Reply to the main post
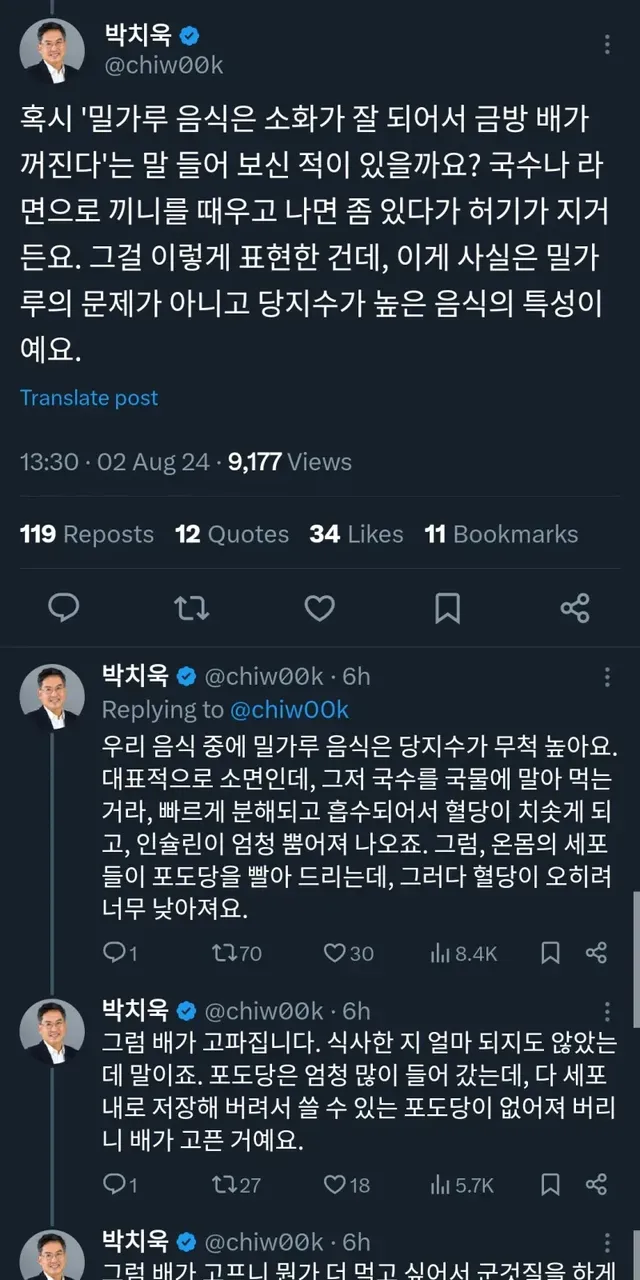The width and height of the screenshot is (640, 1280). [x=64, y=607]
